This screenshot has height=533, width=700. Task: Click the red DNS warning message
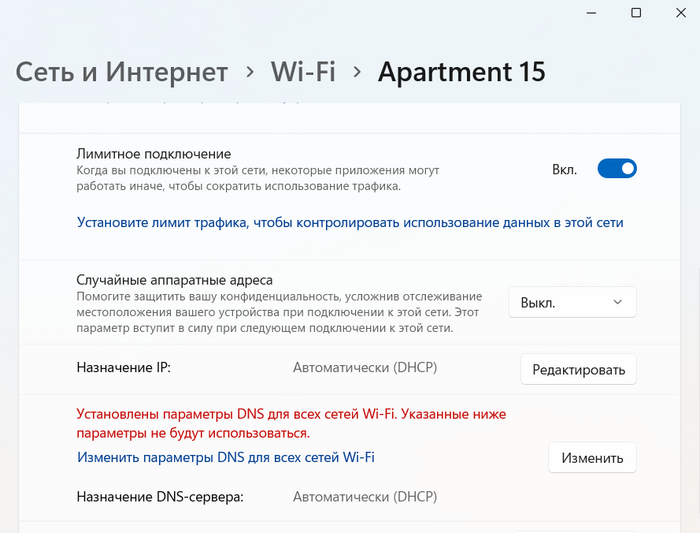tap(291, 424)
